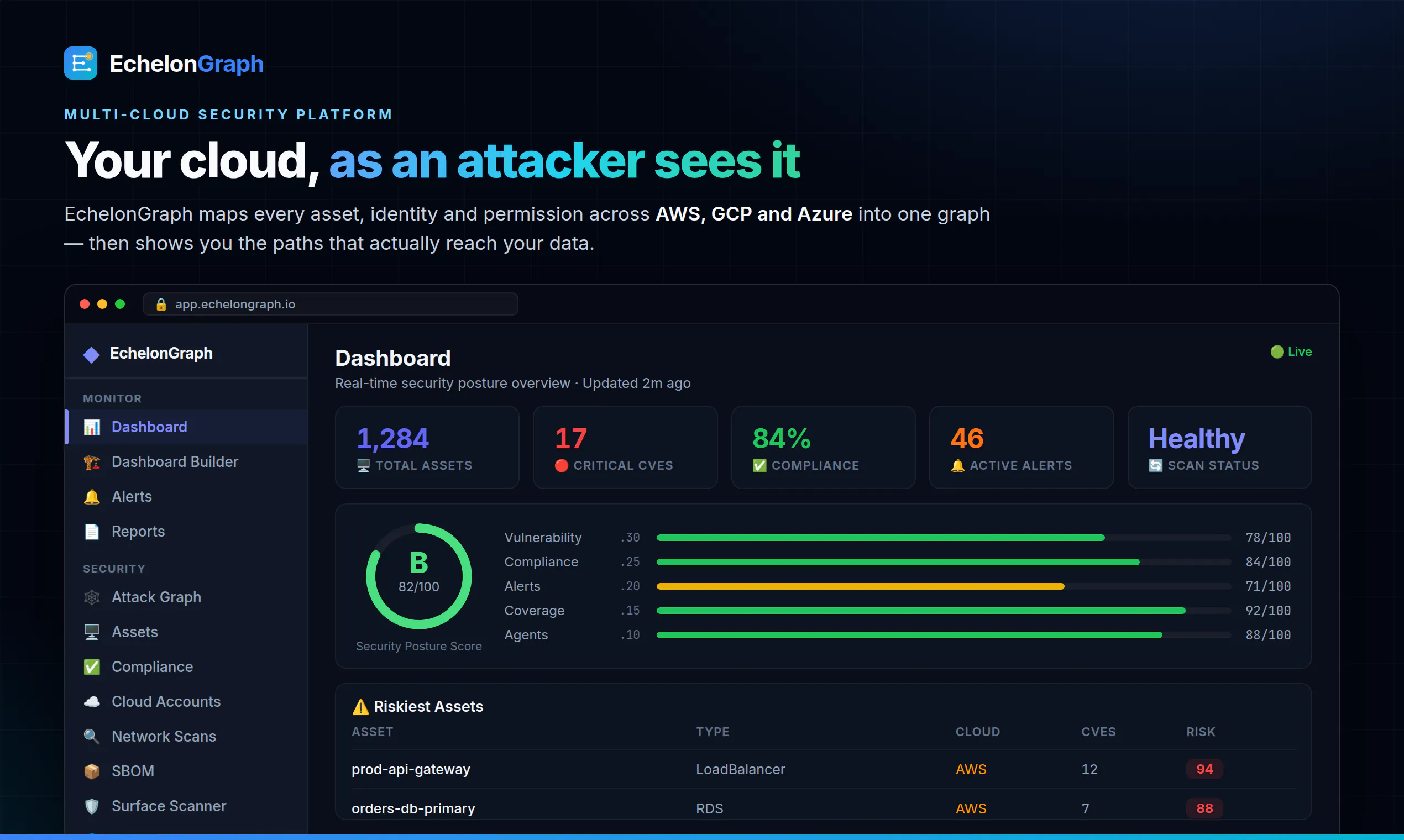Open Dashboard Builder in sidebar

[x=187, y=463]
